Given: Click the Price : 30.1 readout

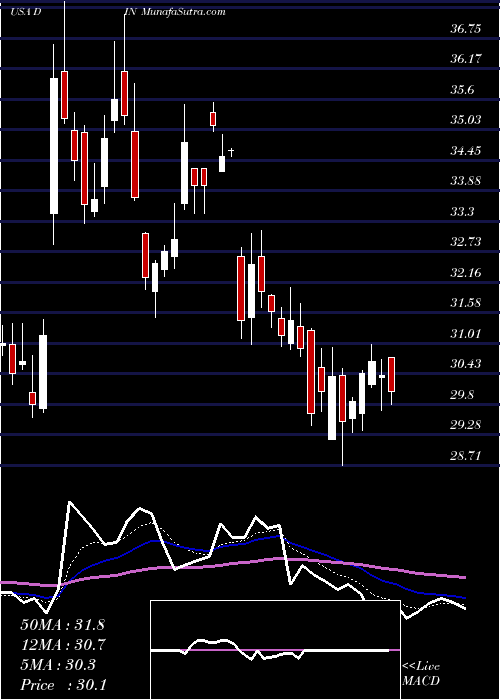Looking at the screenshot, I should (63, 685).
